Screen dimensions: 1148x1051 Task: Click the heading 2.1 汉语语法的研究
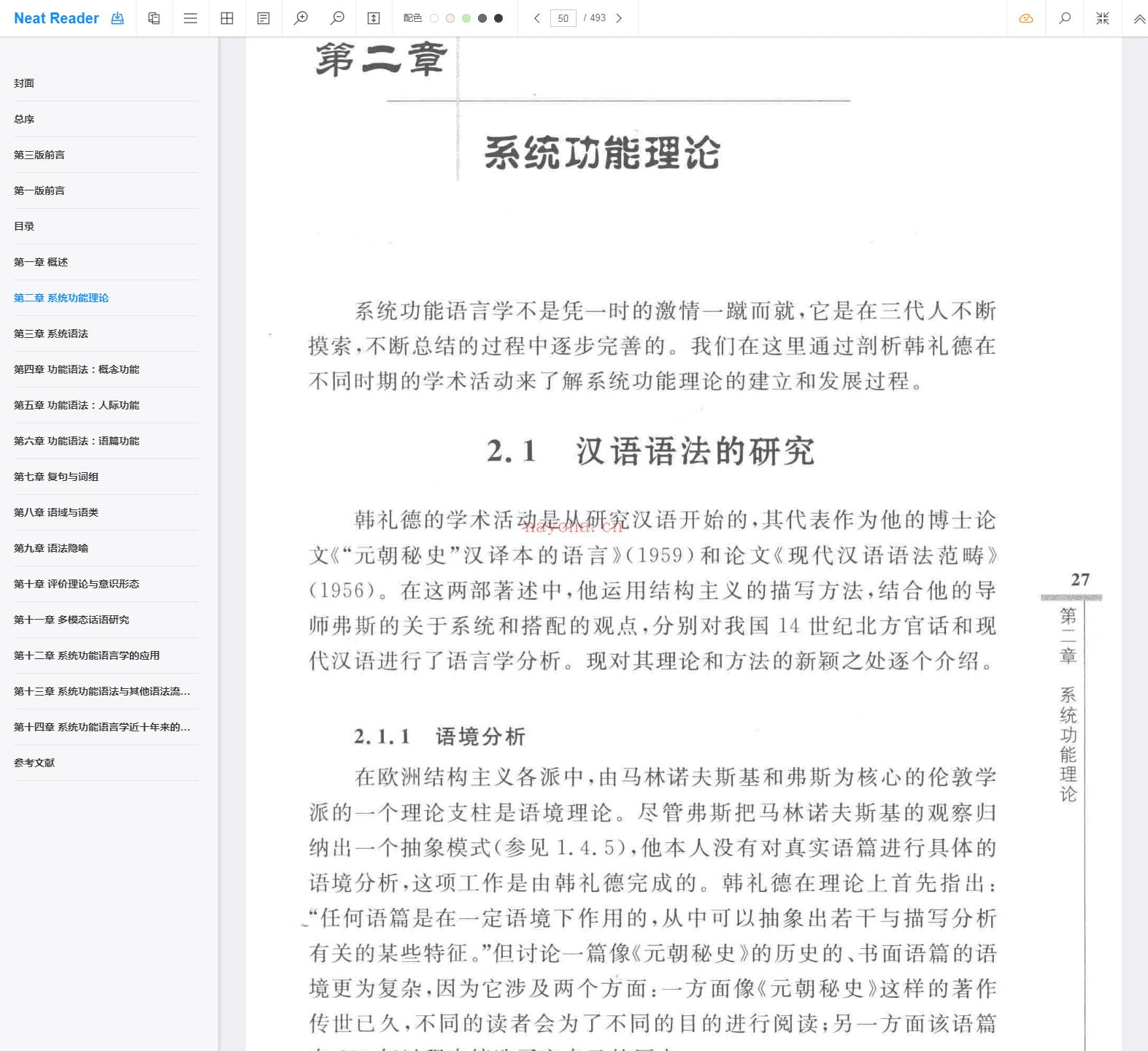[x=650, y=451]
